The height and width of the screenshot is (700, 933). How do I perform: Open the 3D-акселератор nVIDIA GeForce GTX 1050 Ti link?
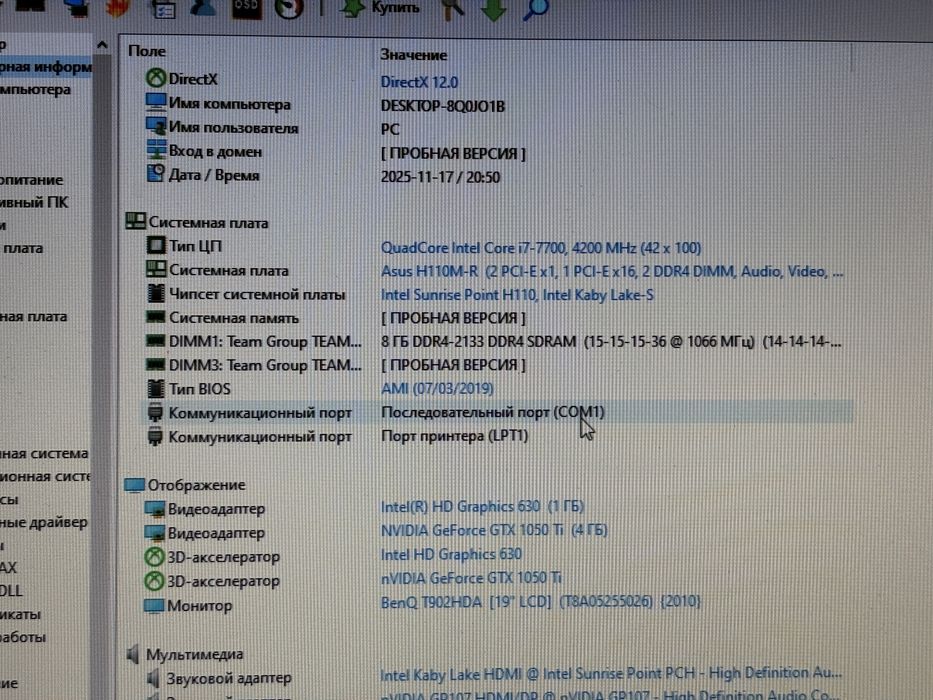(471, 578)
